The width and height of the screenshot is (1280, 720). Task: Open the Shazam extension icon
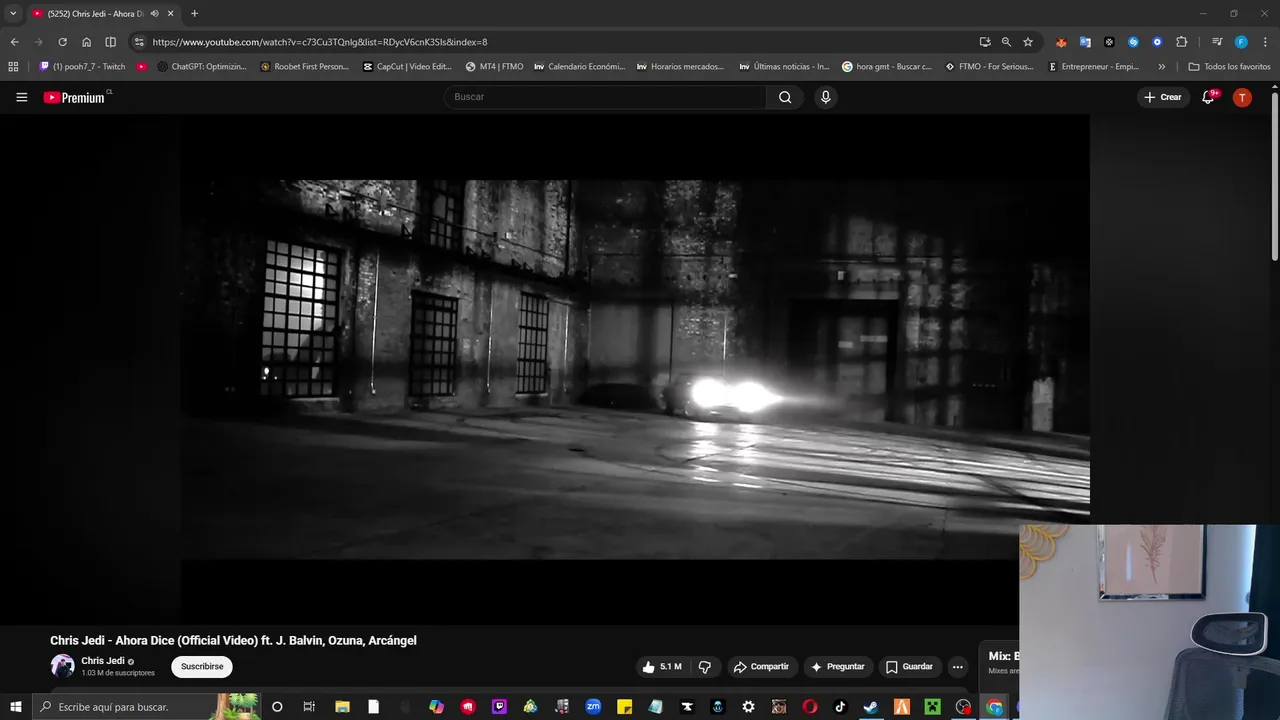(x=1133, y=42)
